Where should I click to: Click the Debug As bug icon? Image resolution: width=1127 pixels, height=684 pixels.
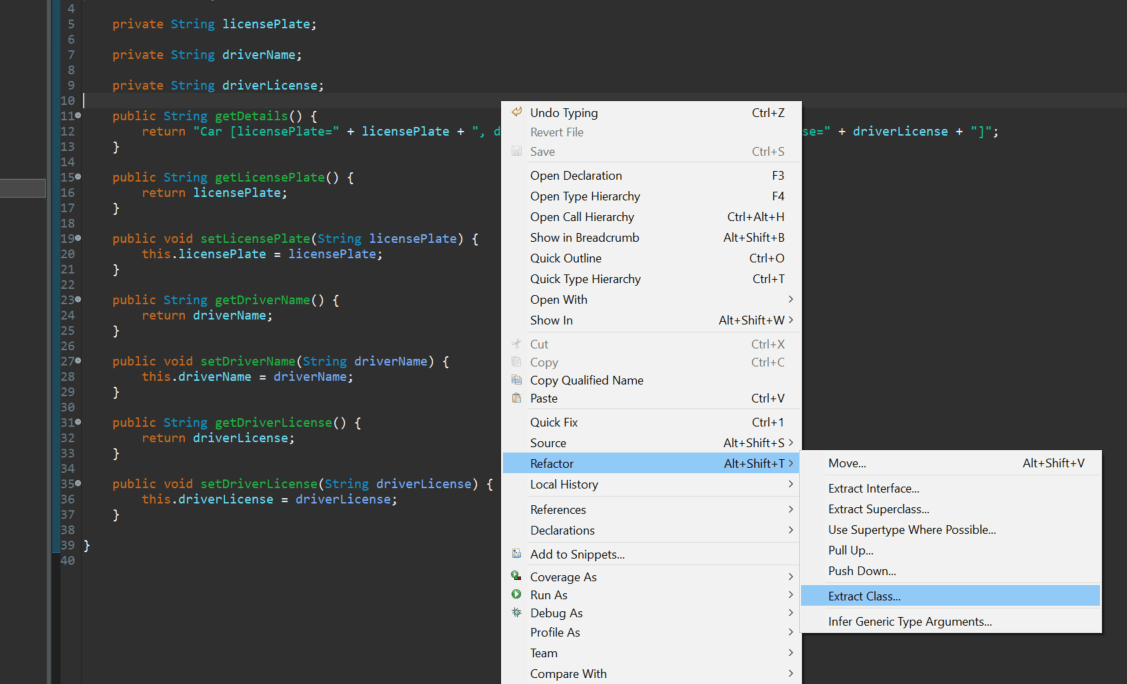(x=516, y=612)
